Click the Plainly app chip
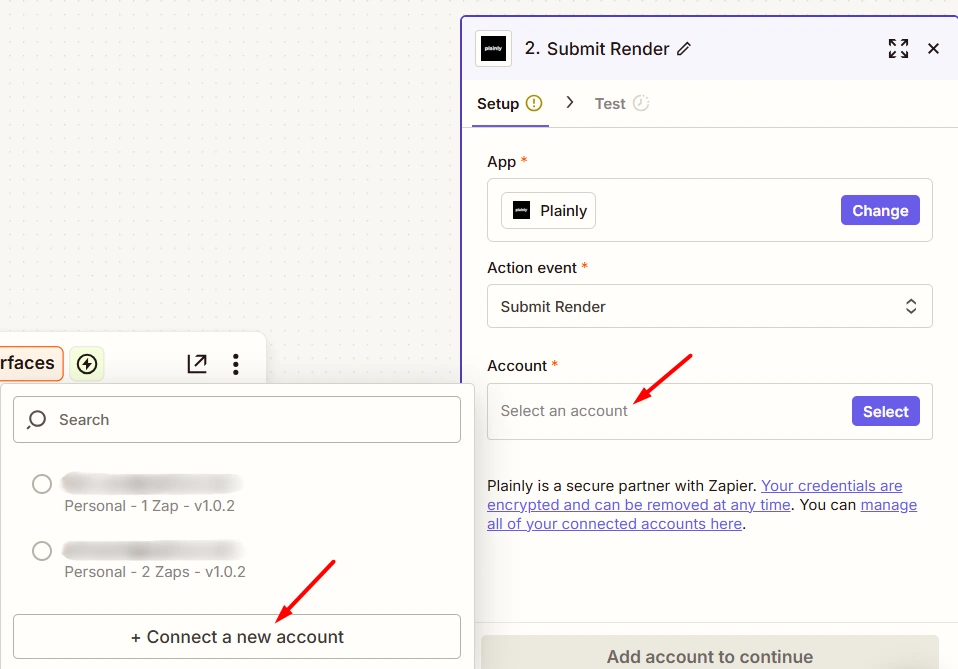This screenshot has height=669, width=958. point(548,211)
